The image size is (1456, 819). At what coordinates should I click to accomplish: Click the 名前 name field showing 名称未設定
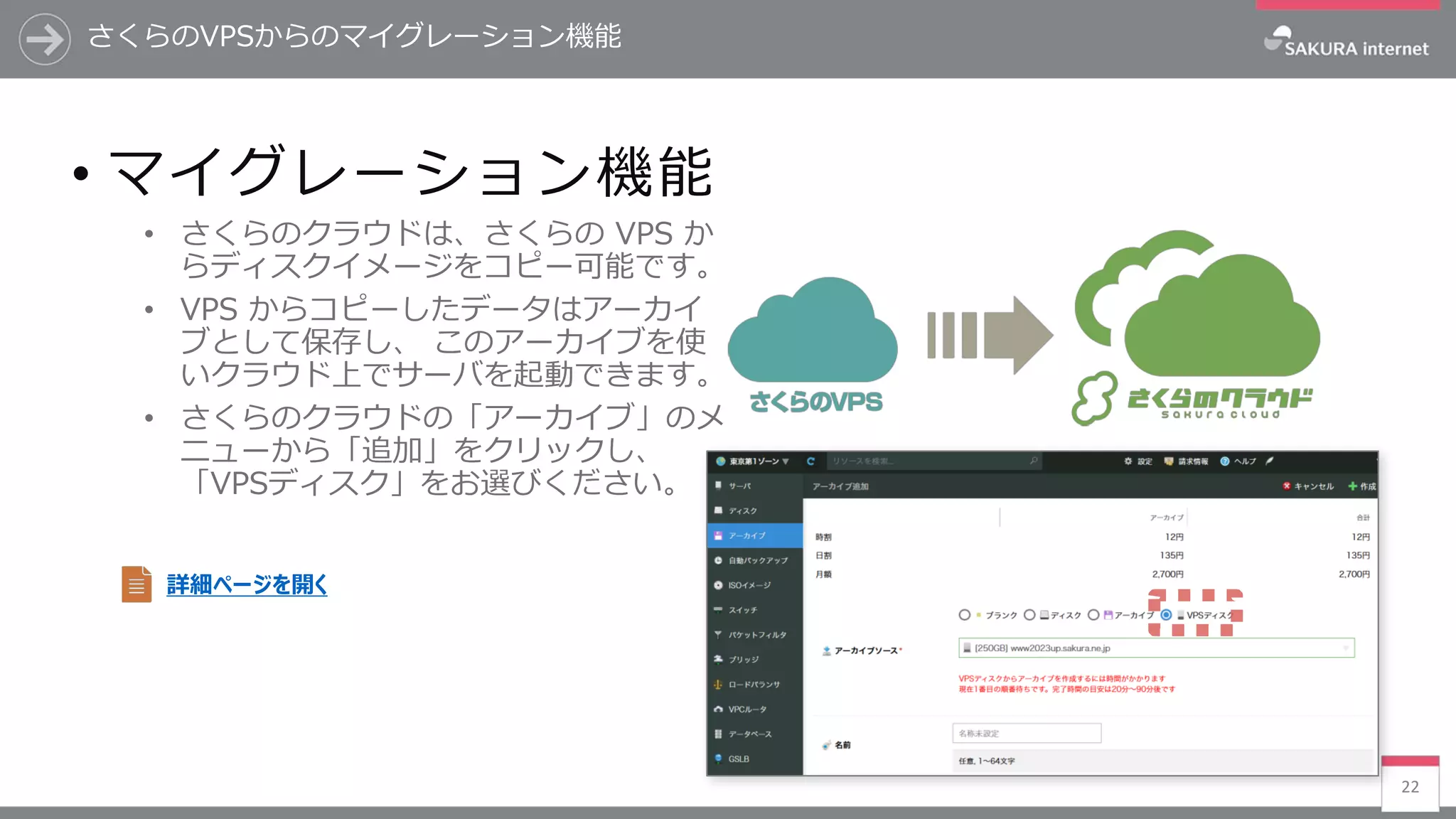(x=1027, y=733)
